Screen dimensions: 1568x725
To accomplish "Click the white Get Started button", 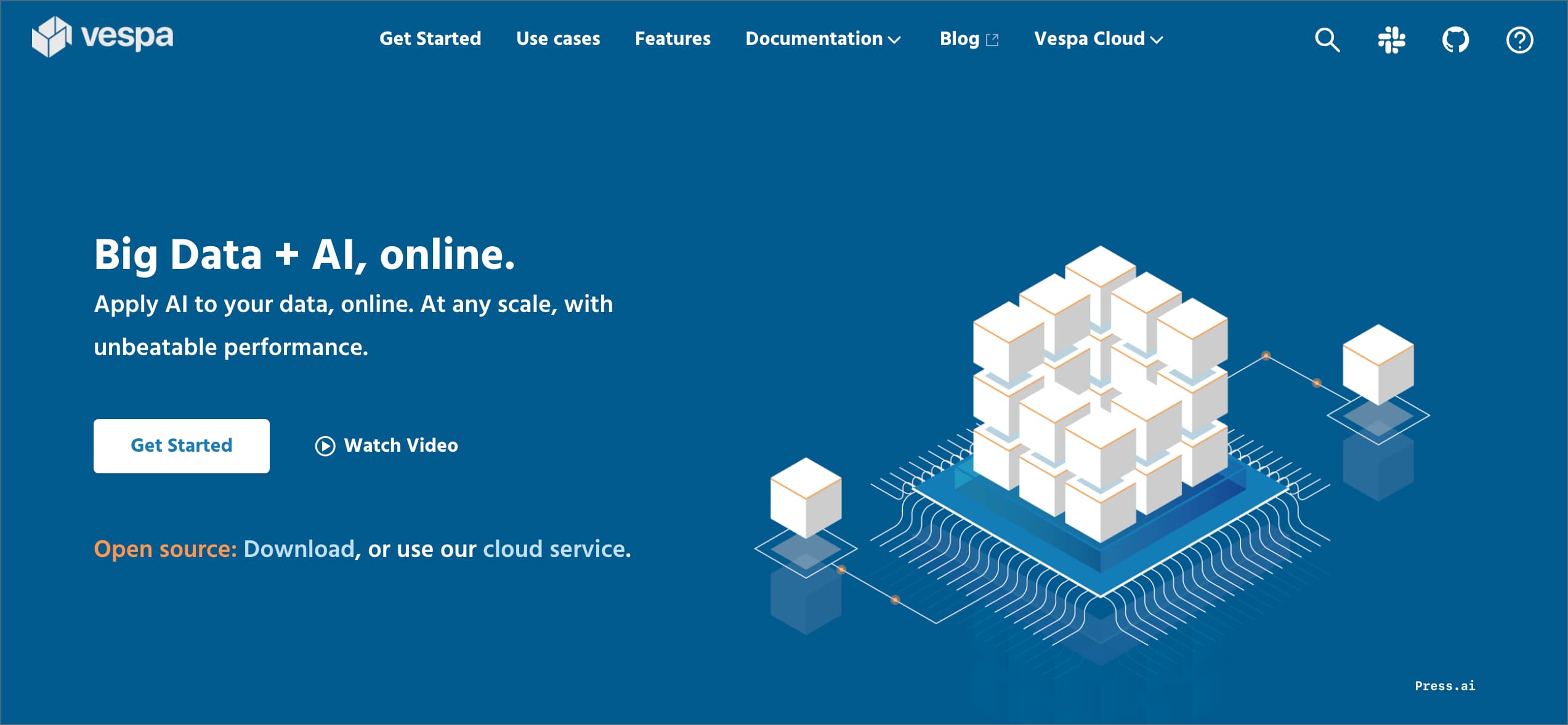I will 182,446.
